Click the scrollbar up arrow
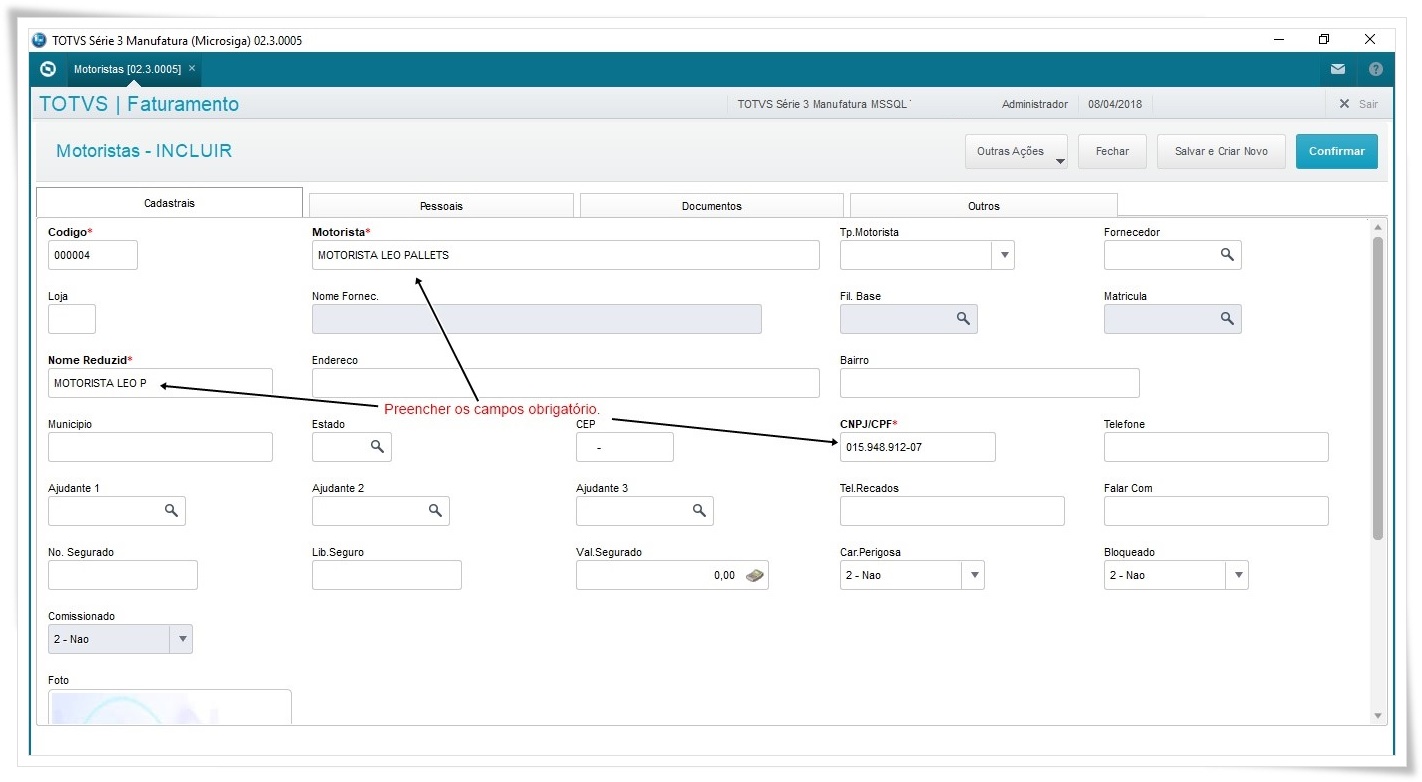 pos(1378,227)
